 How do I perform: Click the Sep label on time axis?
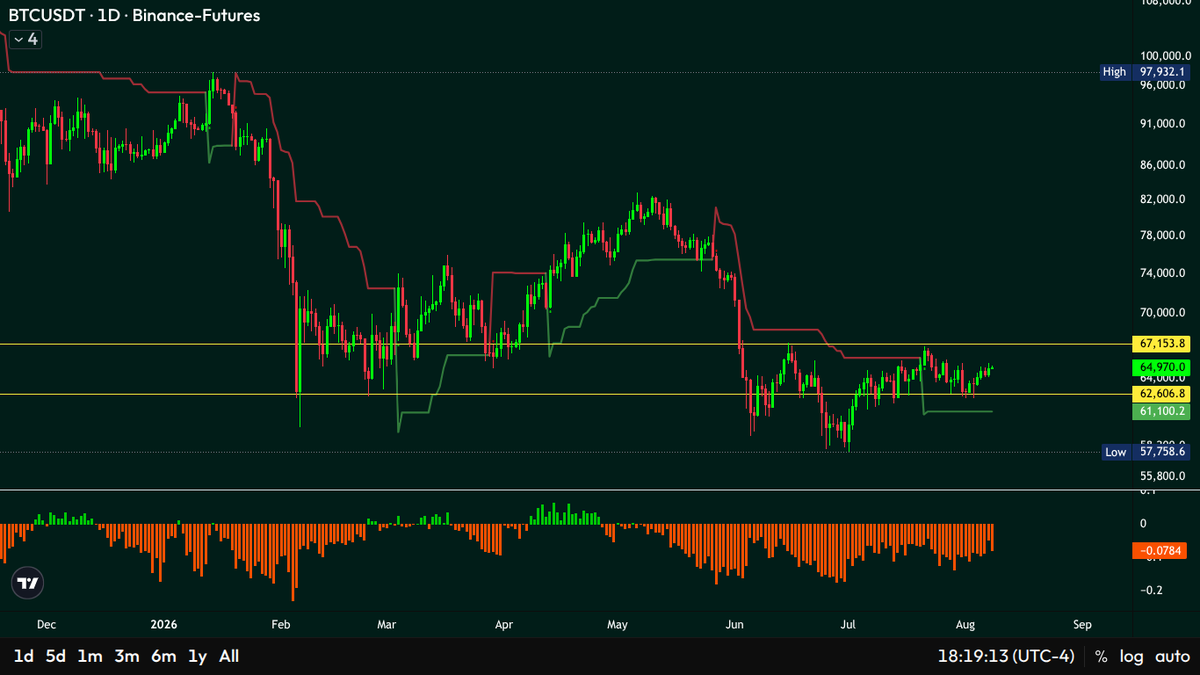pos(1081,624)
